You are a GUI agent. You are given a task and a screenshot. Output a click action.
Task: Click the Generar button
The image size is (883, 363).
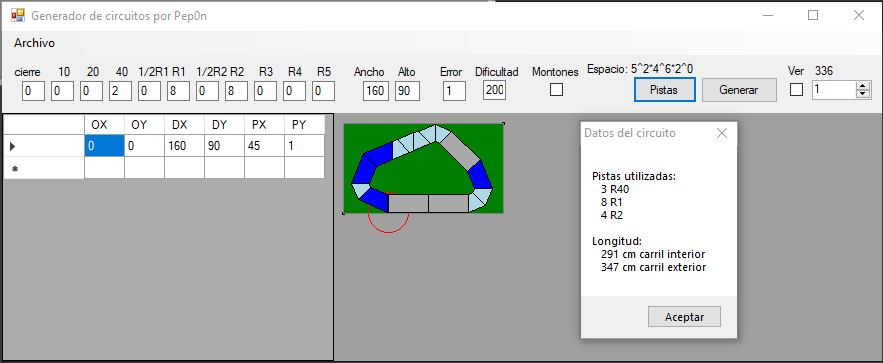tap(739, 90)
